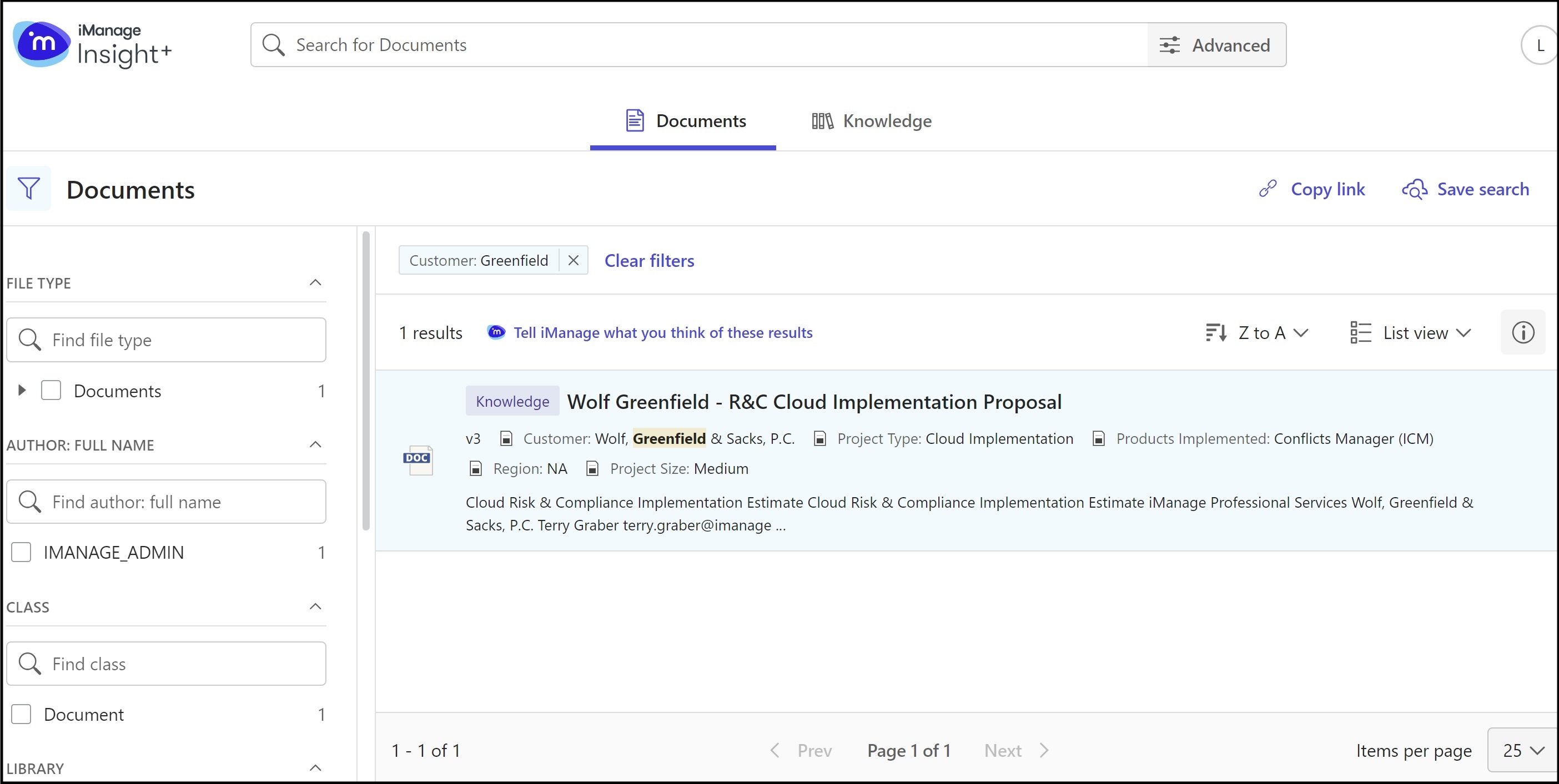This screenshot has width=1559, height=784.
Task: Click the Clear filters link
Action: (649, 261)
